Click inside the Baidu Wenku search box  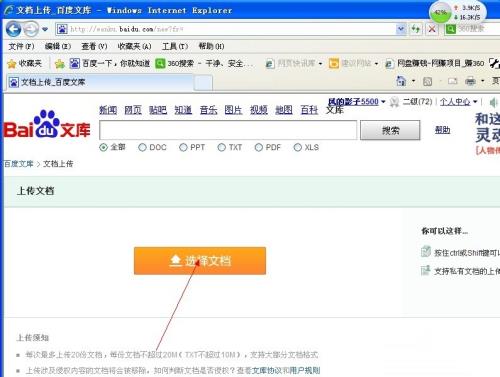[228, 130]
